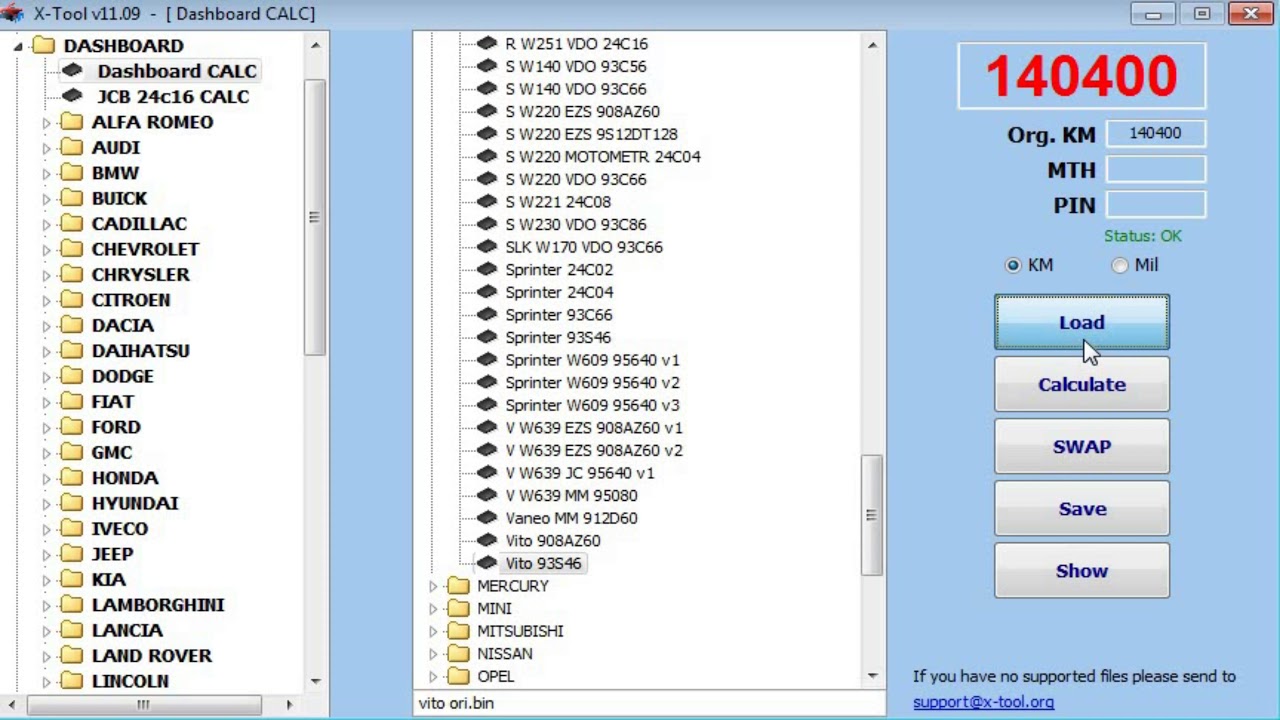1280x720 pixels.
Task: Click the Org. KM input field
Action: click(x=1155, y=133)
